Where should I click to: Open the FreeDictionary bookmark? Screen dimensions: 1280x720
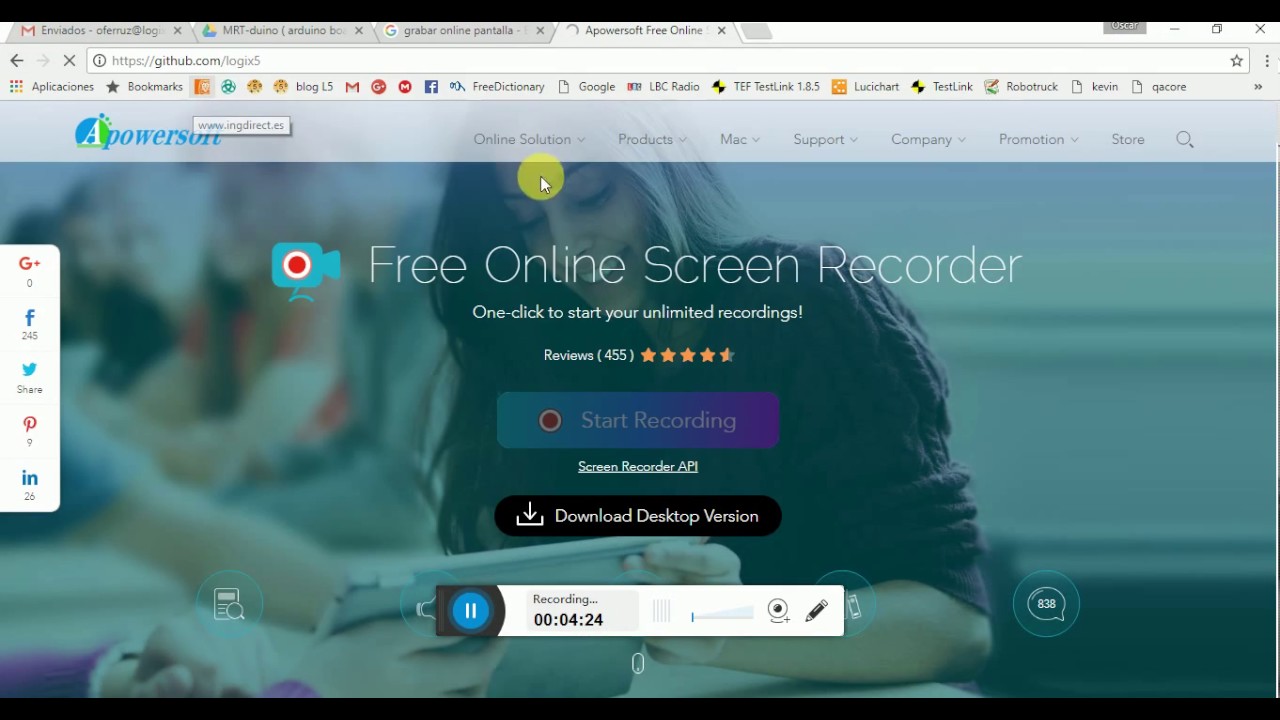coord(498,87)
